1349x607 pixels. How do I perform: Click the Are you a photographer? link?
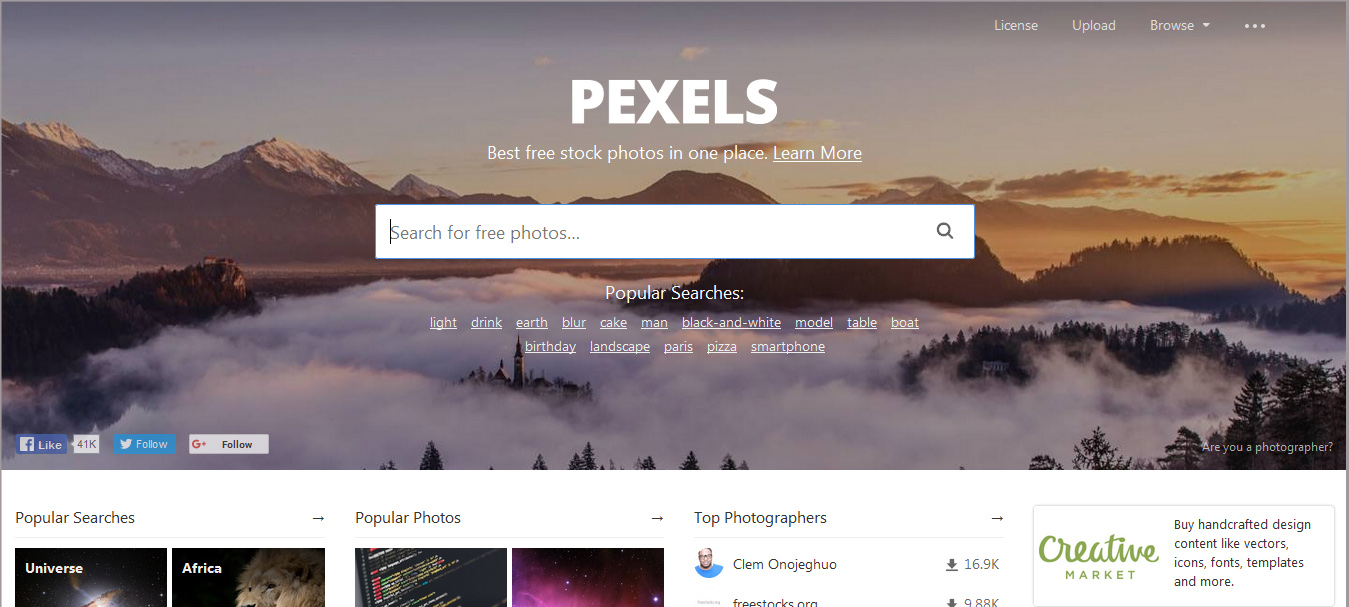point(1267,447)
